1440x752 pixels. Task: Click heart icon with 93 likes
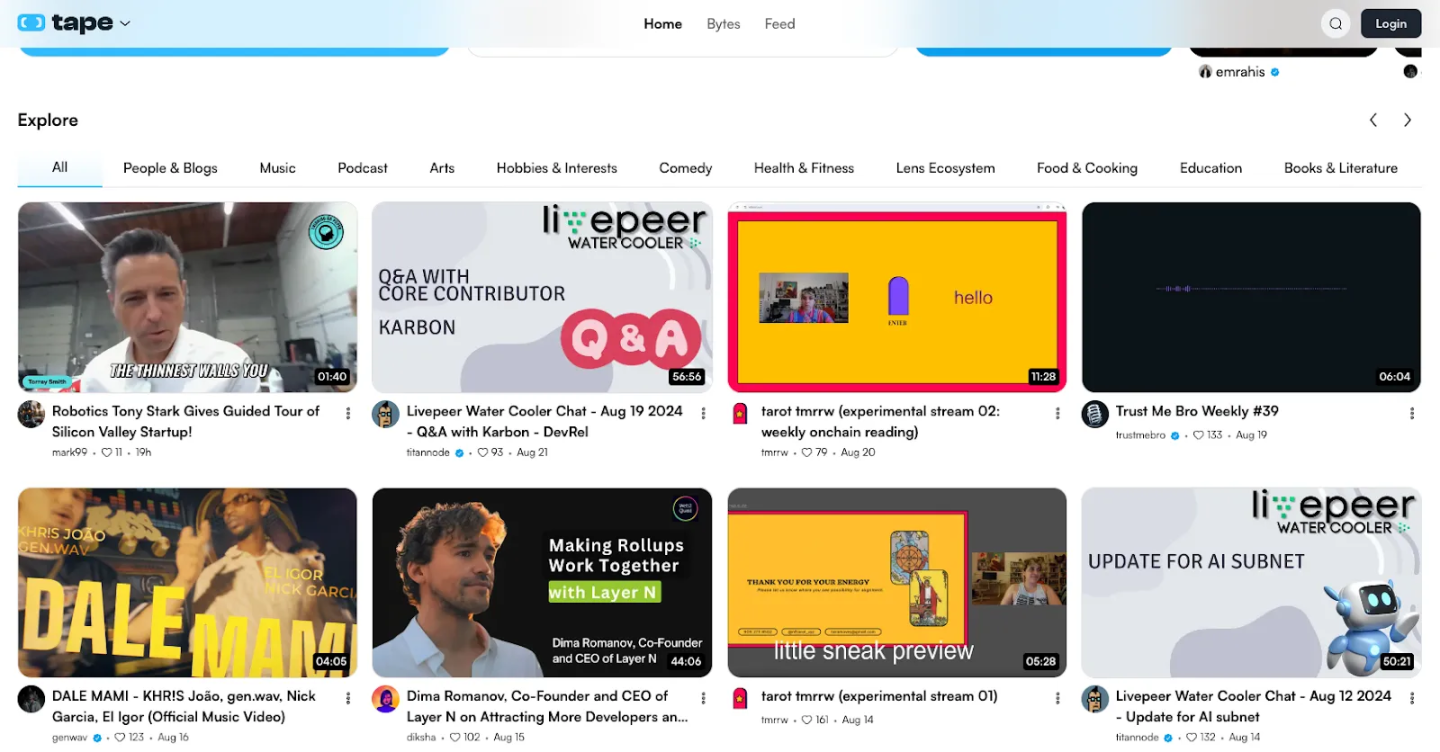pos(483,452)
